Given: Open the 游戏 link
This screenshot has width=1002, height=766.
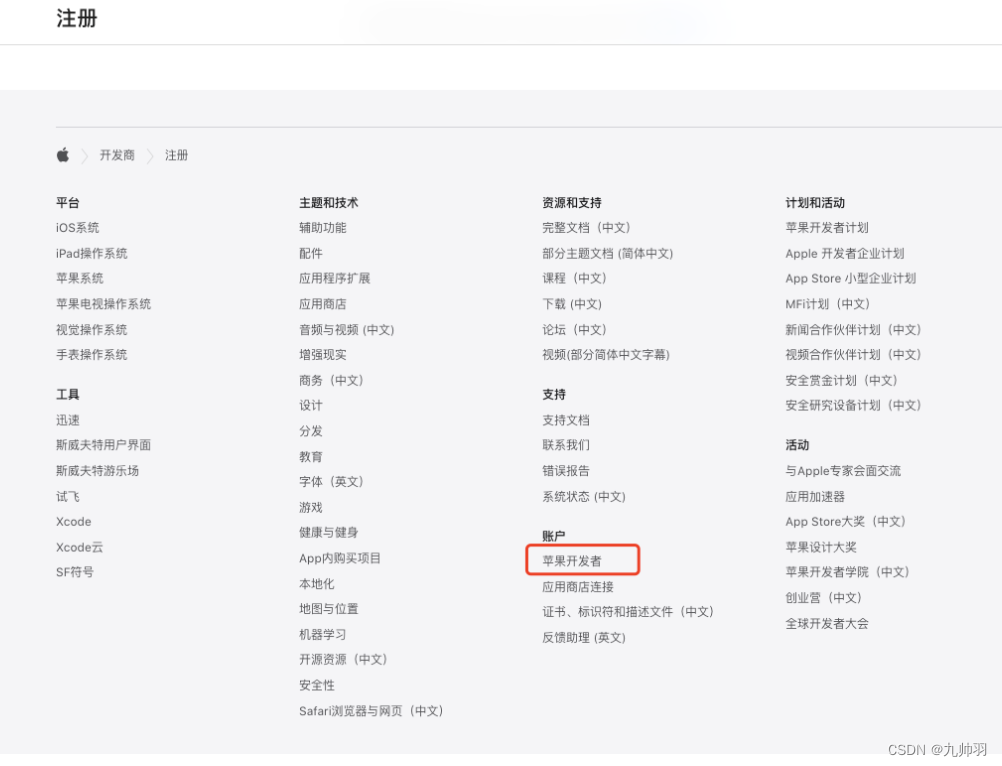Looking at the screenshot, I should (311, 507).
